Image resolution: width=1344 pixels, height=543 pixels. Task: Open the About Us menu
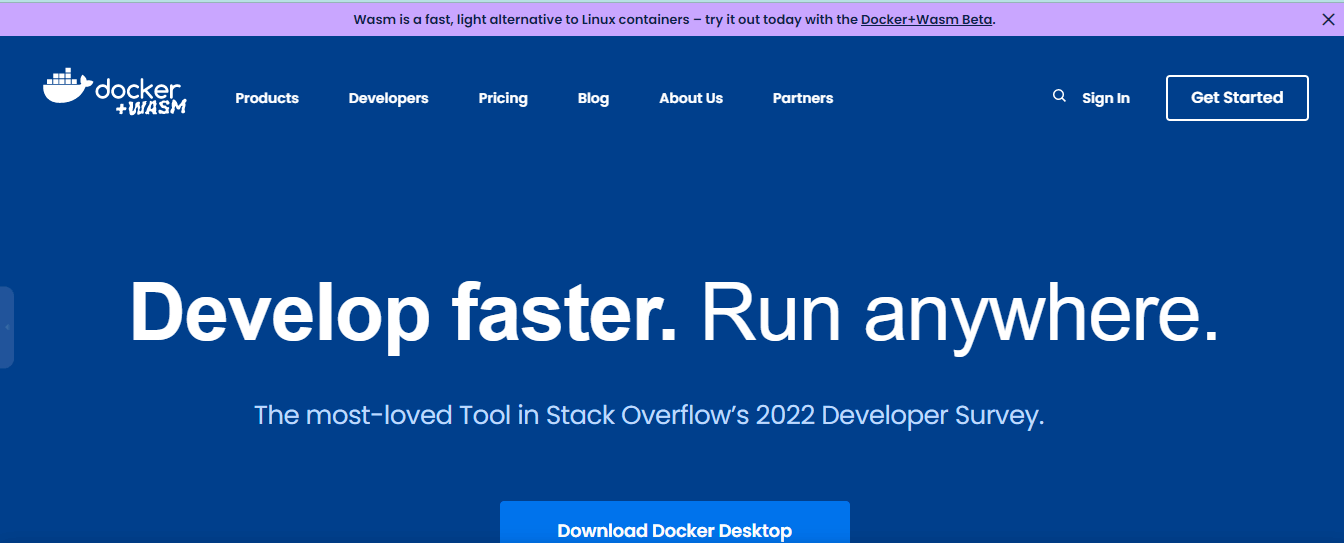coord(691,98)
